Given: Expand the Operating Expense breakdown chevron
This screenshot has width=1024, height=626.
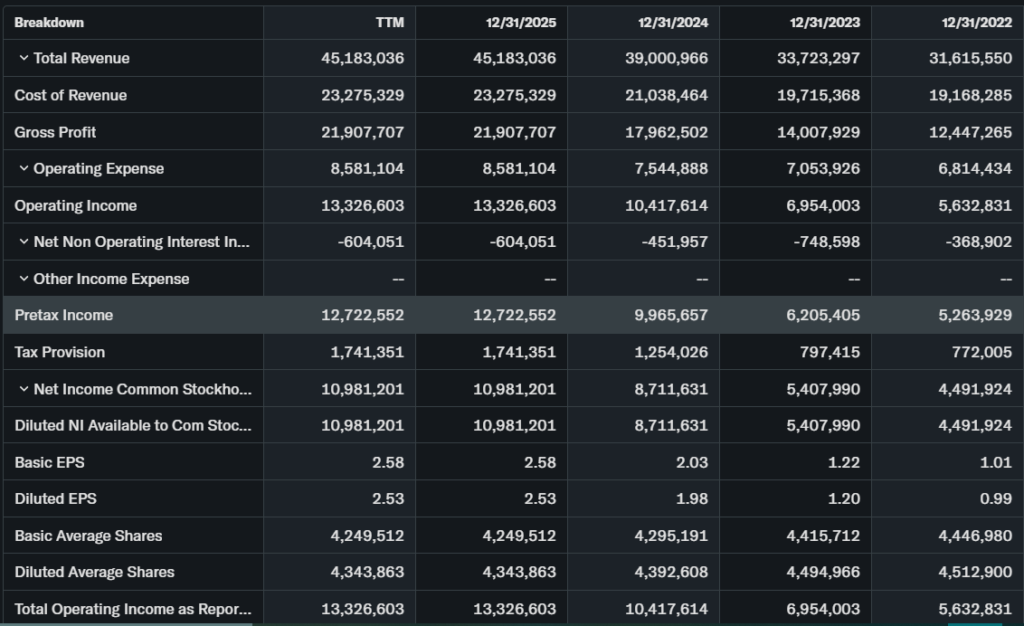Looking at the screenshot, I should [x=24, y=168].
